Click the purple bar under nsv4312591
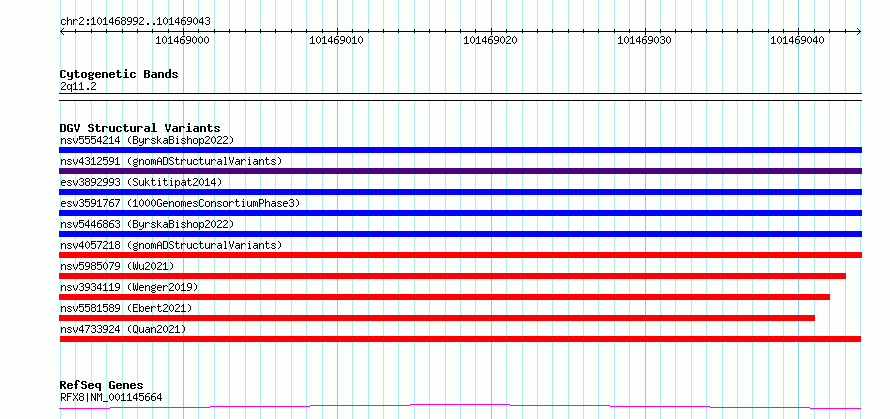This screenshot has height=419, width=890. [460, 171]
